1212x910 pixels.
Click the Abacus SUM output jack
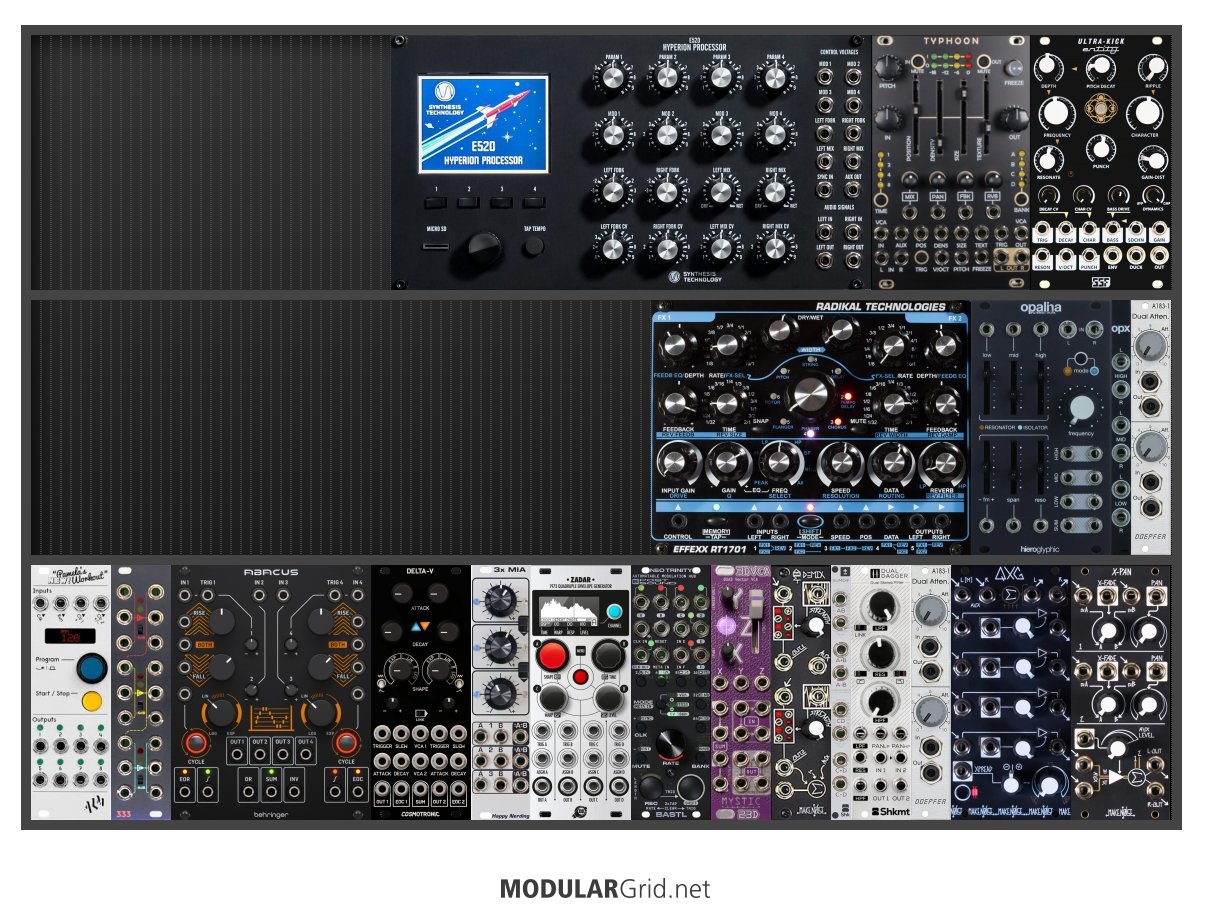[271, 793]
